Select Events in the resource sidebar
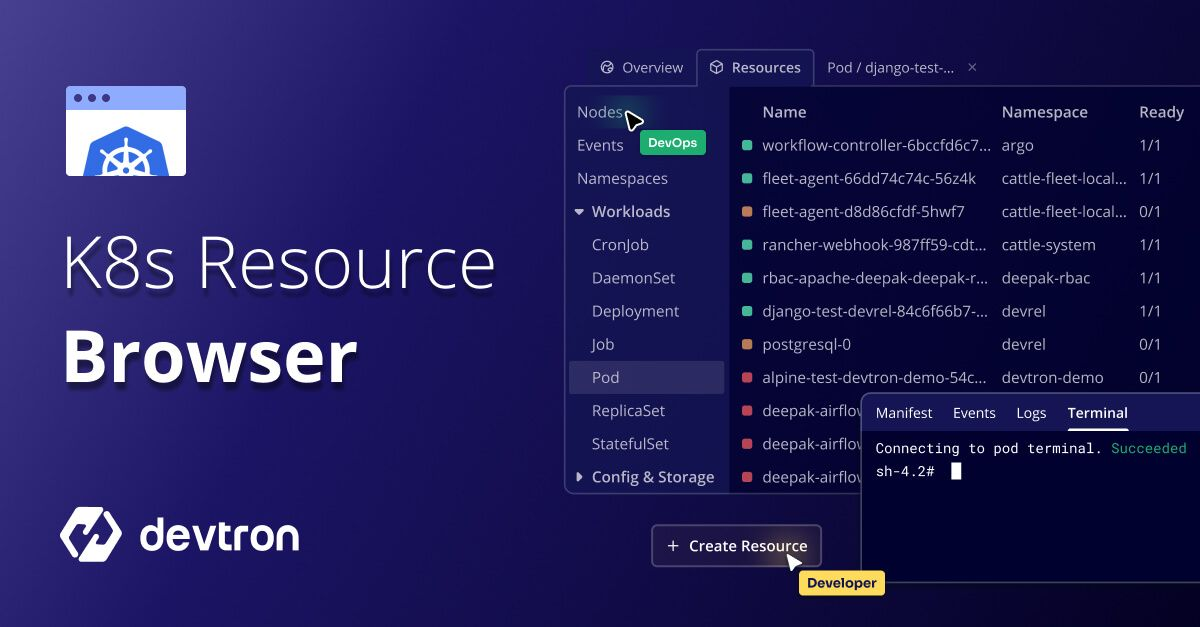 600,145
